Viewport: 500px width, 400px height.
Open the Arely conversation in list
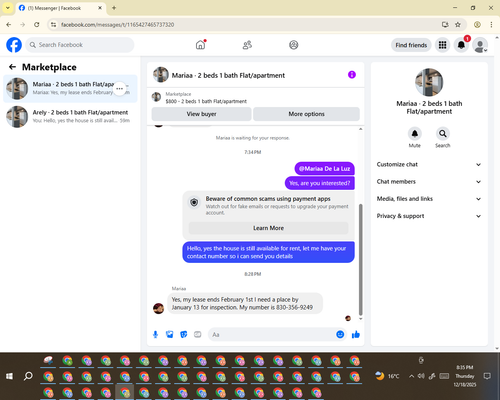[x=70, y=117]
